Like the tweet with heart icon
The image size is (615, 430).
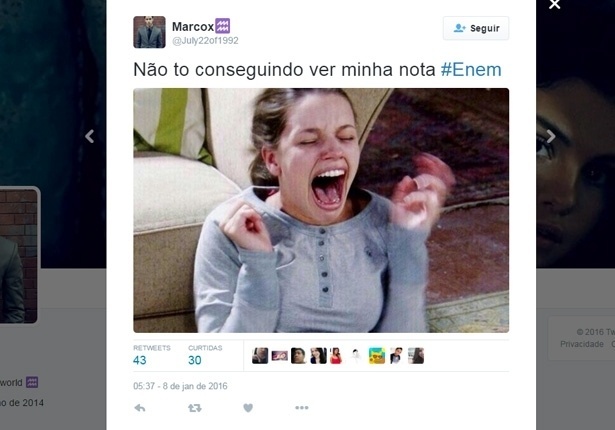coord(248,408)
